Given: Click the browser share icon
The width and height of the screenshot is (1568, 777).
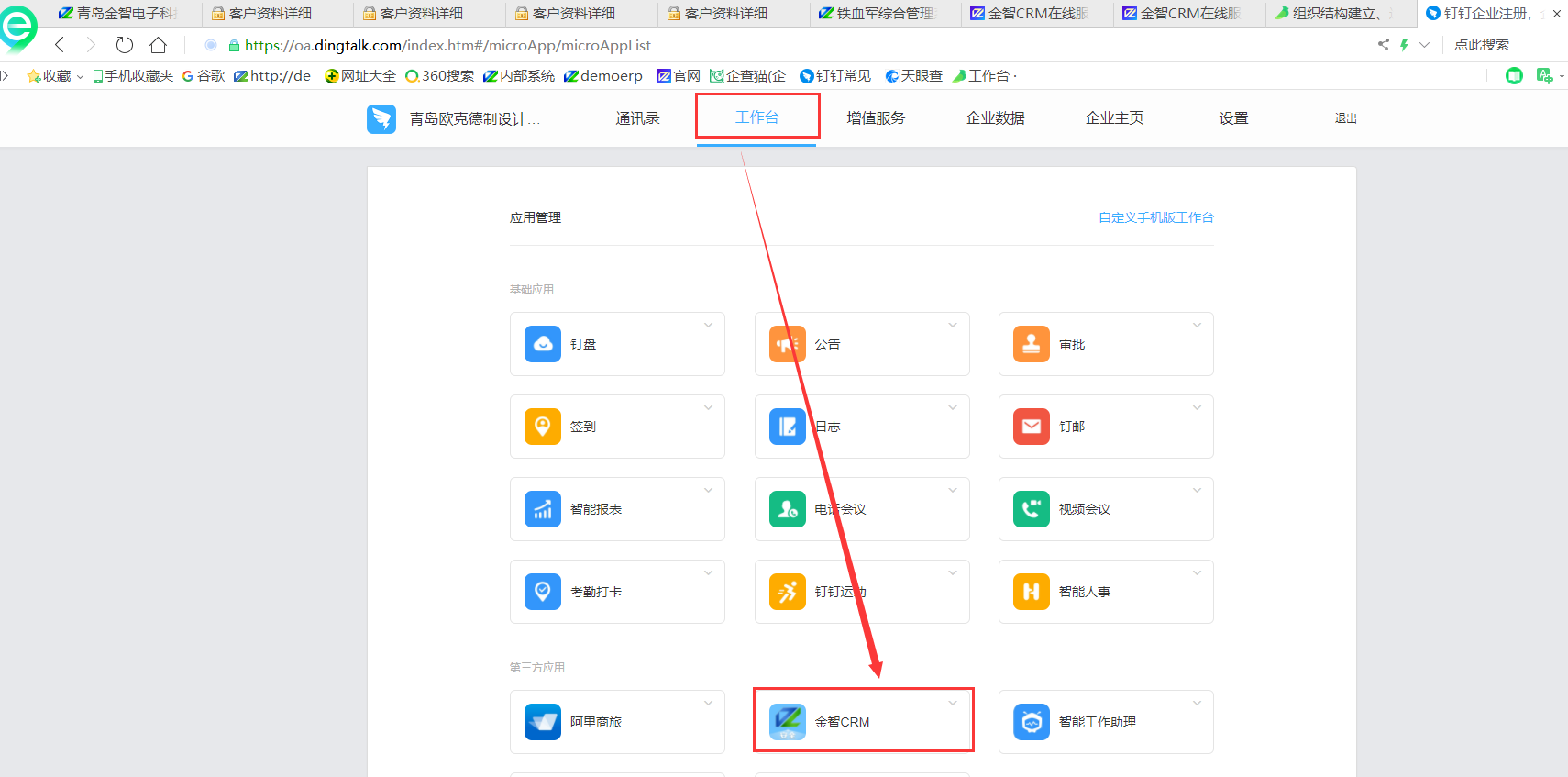Looking at the screenshot, I should coord(1383,44).
